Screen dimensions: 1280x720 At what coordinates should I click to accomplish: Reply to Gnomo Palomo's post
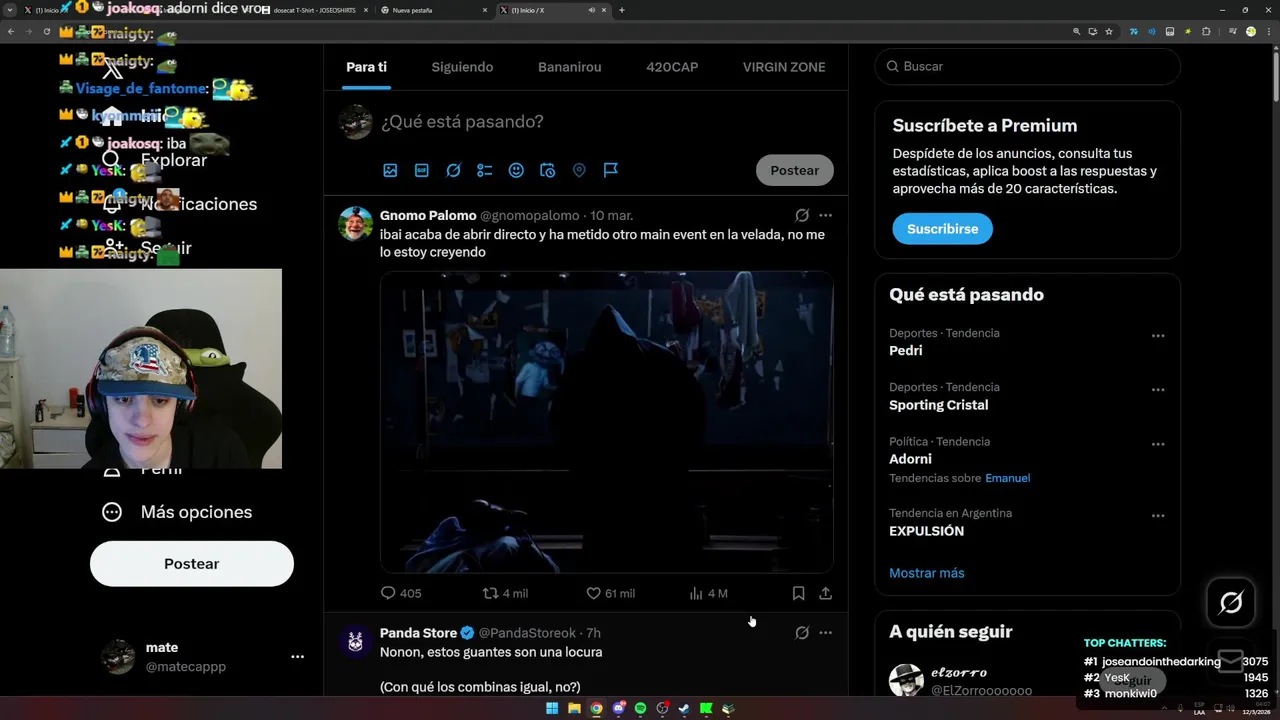(x=401, y=593)
